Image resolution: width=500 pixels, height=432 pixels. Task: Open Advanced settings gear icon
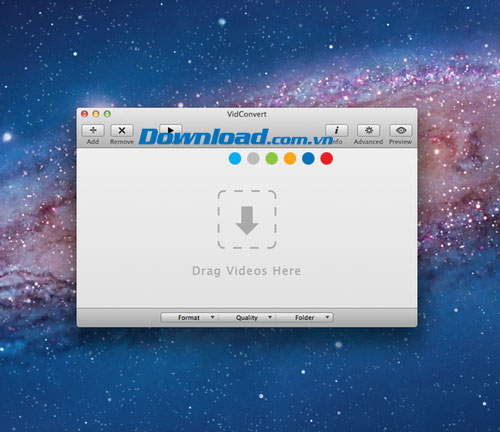coord(368,130)
